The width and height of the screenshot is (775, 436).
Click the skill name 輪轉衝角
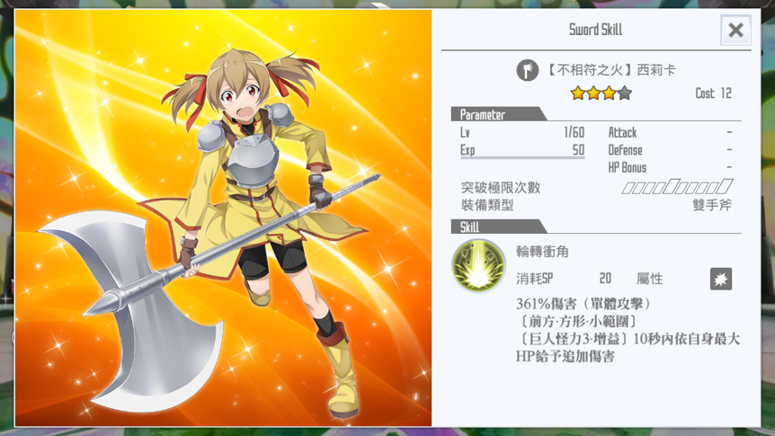coord(542,252)
